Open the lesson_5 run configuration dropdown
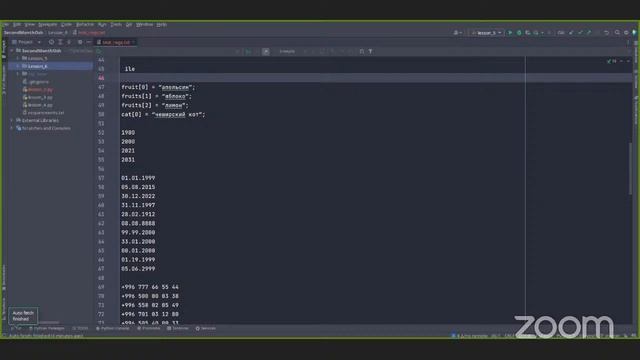Viewport: 640px width, 360px height. [487, 33]
